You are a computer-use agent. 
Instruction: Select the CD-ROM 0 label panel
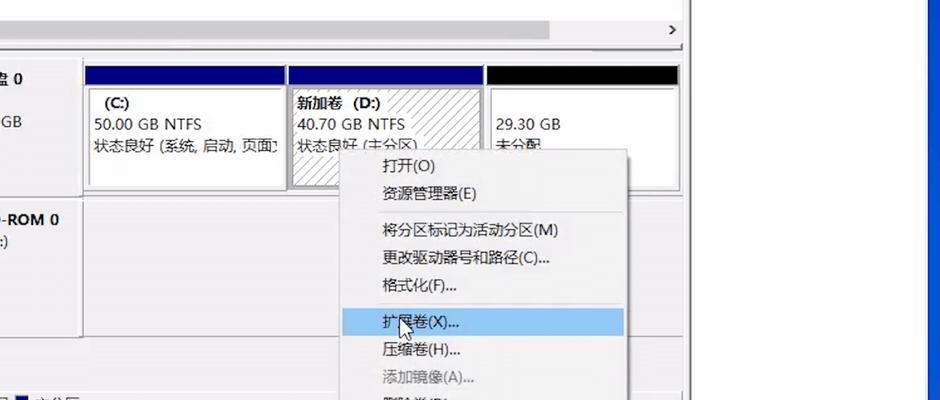point(41,267)
